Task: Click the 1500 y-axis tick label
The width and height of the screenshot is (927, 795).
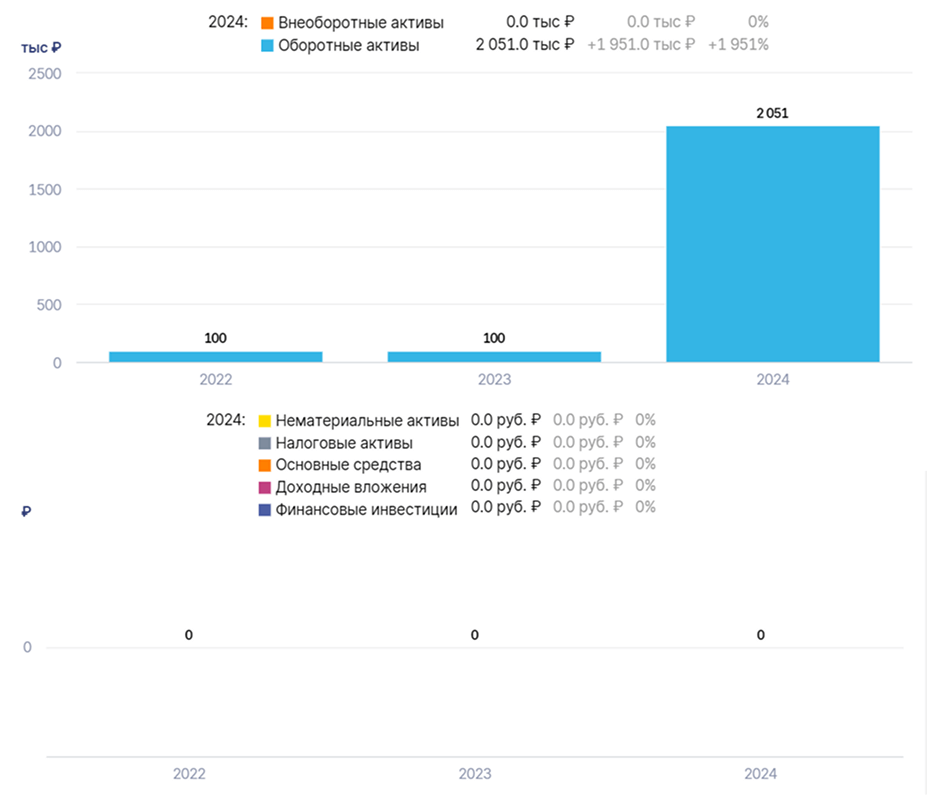Action: 45,190
